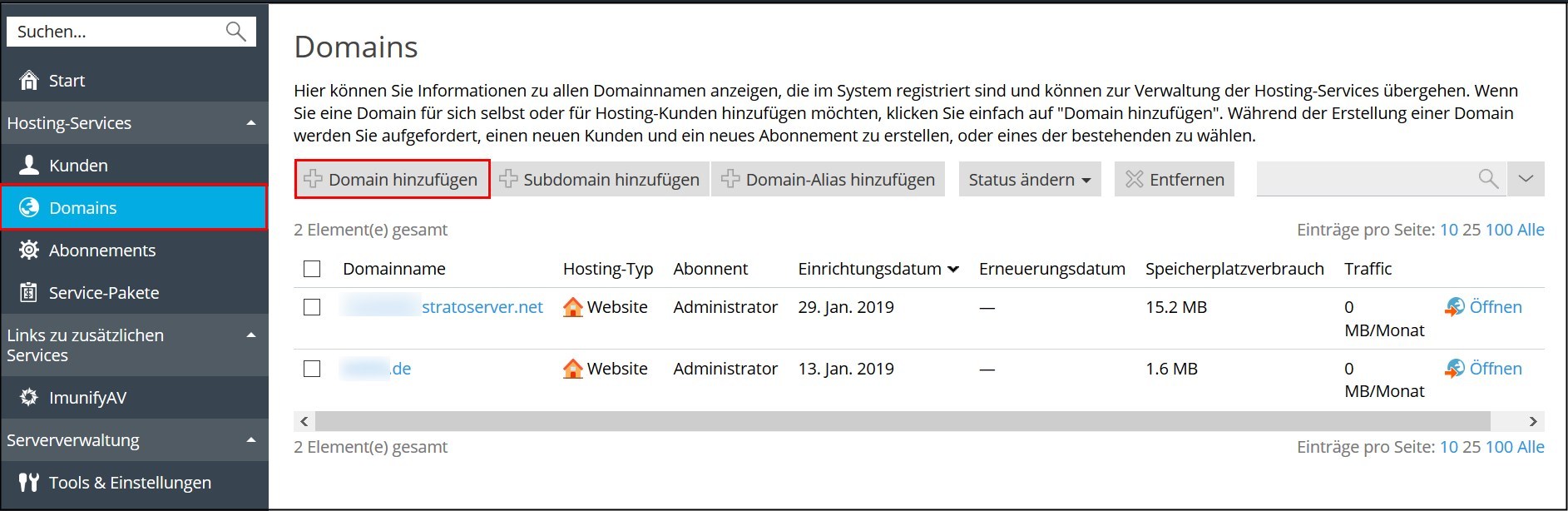Open ImunifyAV via its shield icon
The width and height of the screenshot is (1568, 511).
28,397
